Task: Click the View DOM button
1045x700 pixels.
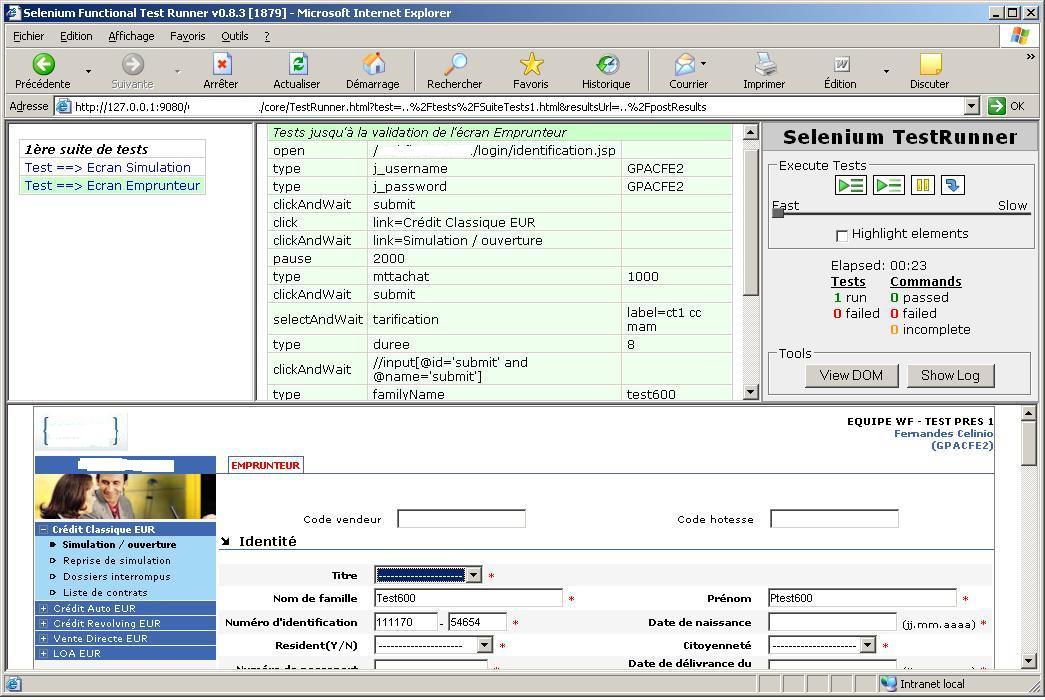Action: pos(851,375)
